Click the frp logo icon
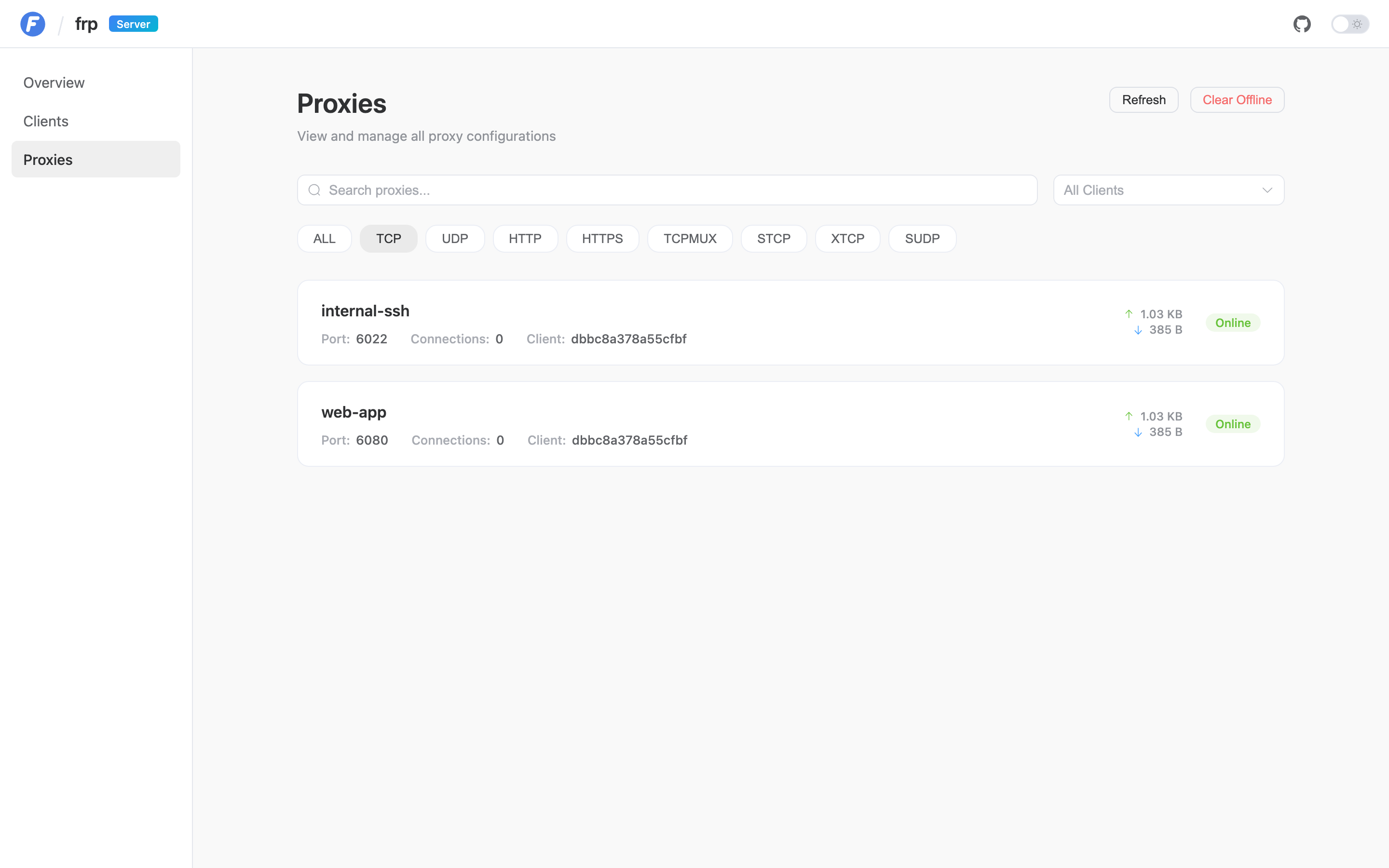The image size is (1389, 868). [33, 24]
